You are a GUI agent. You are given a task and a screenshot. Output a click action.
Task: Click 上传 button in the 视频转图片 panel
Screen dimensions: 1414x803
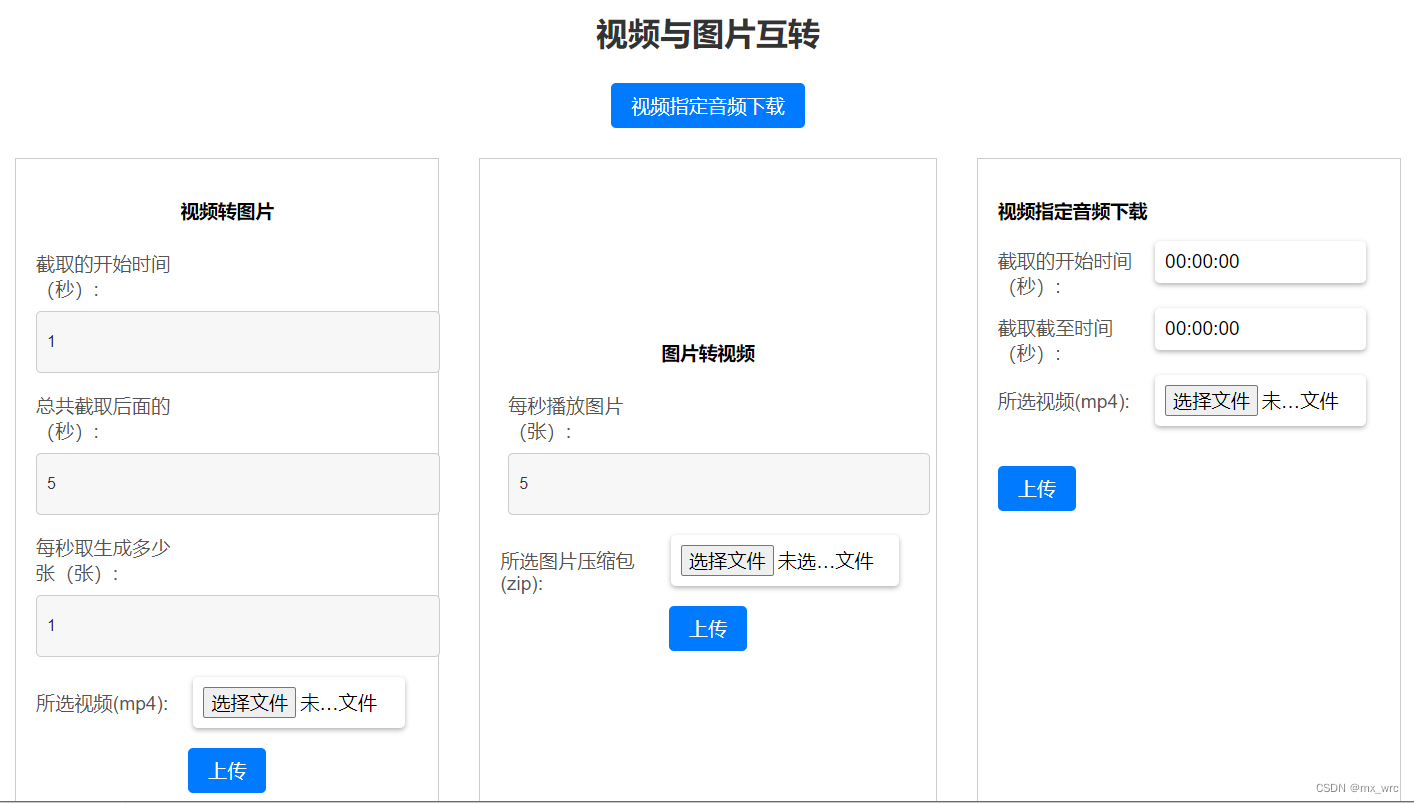[x=227, y=770]
